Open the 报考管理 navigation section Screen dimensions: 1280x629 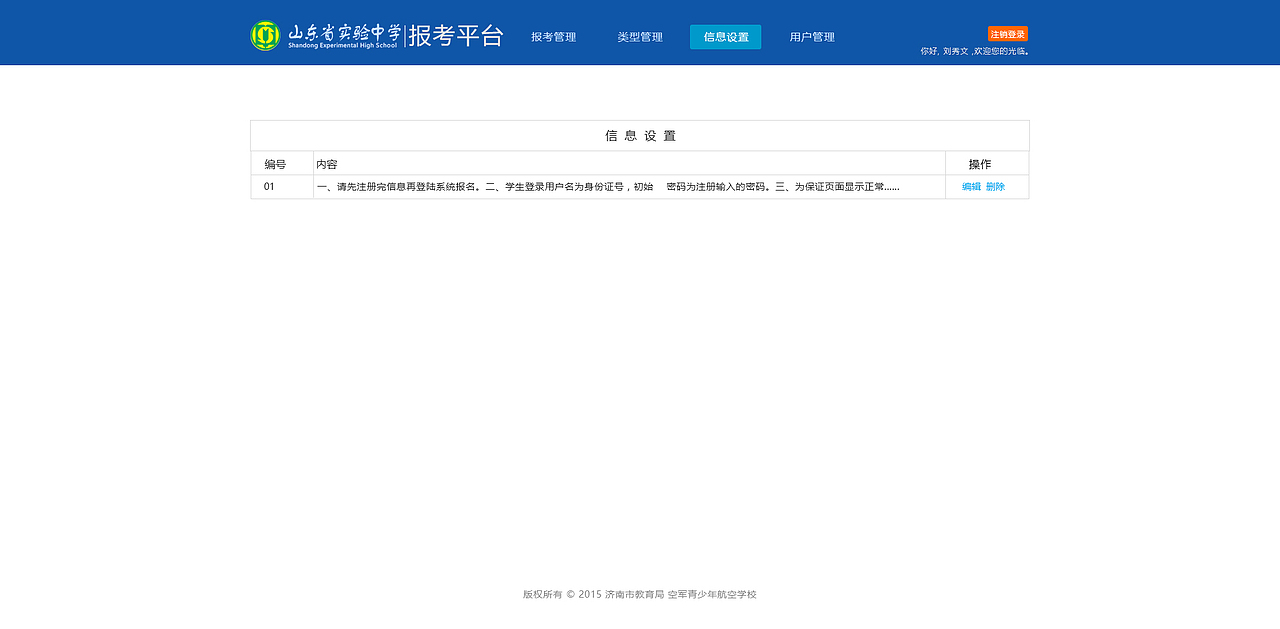pyautogui.click(x=553, y=36)
